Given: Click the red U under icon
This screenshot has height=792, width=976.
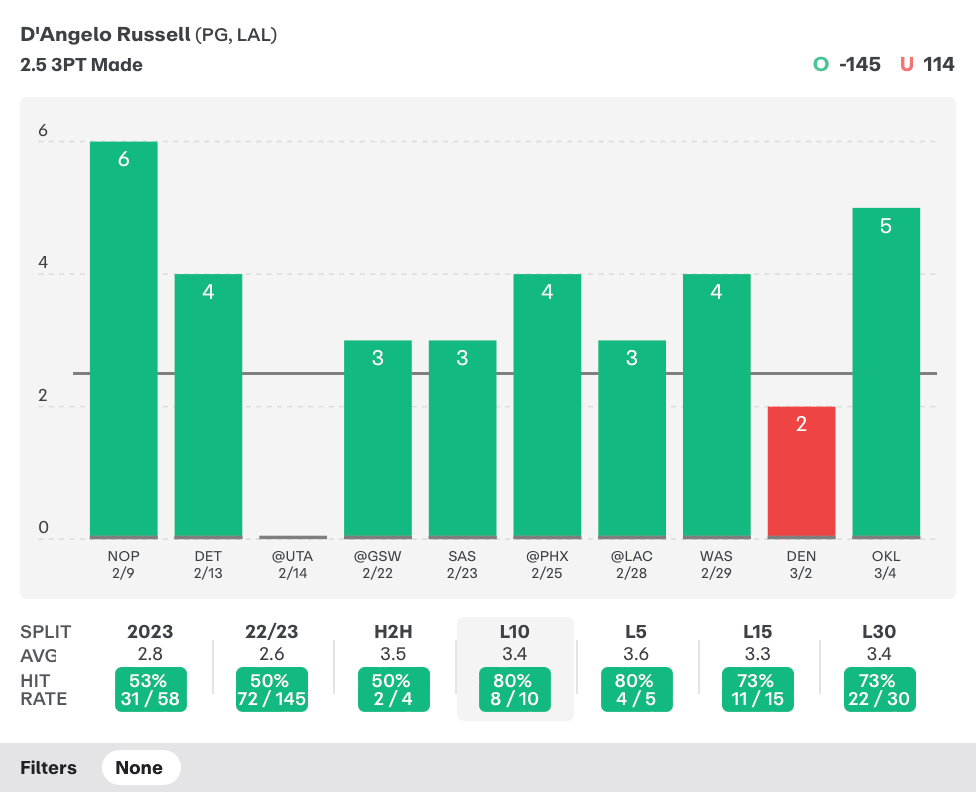Looking at the screenshot, I should [907, 64].
